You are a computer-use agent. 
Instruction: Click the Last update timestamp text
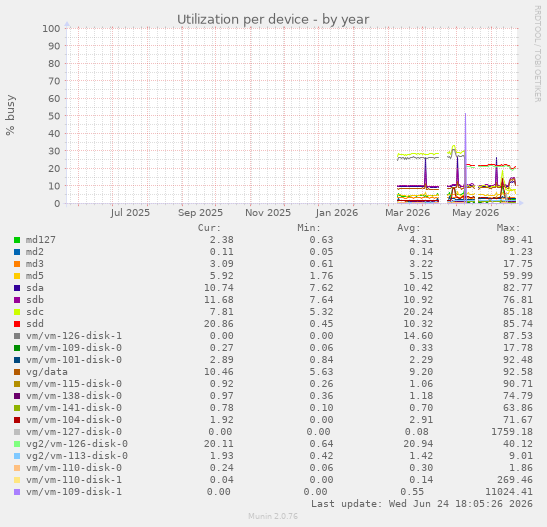422,504
